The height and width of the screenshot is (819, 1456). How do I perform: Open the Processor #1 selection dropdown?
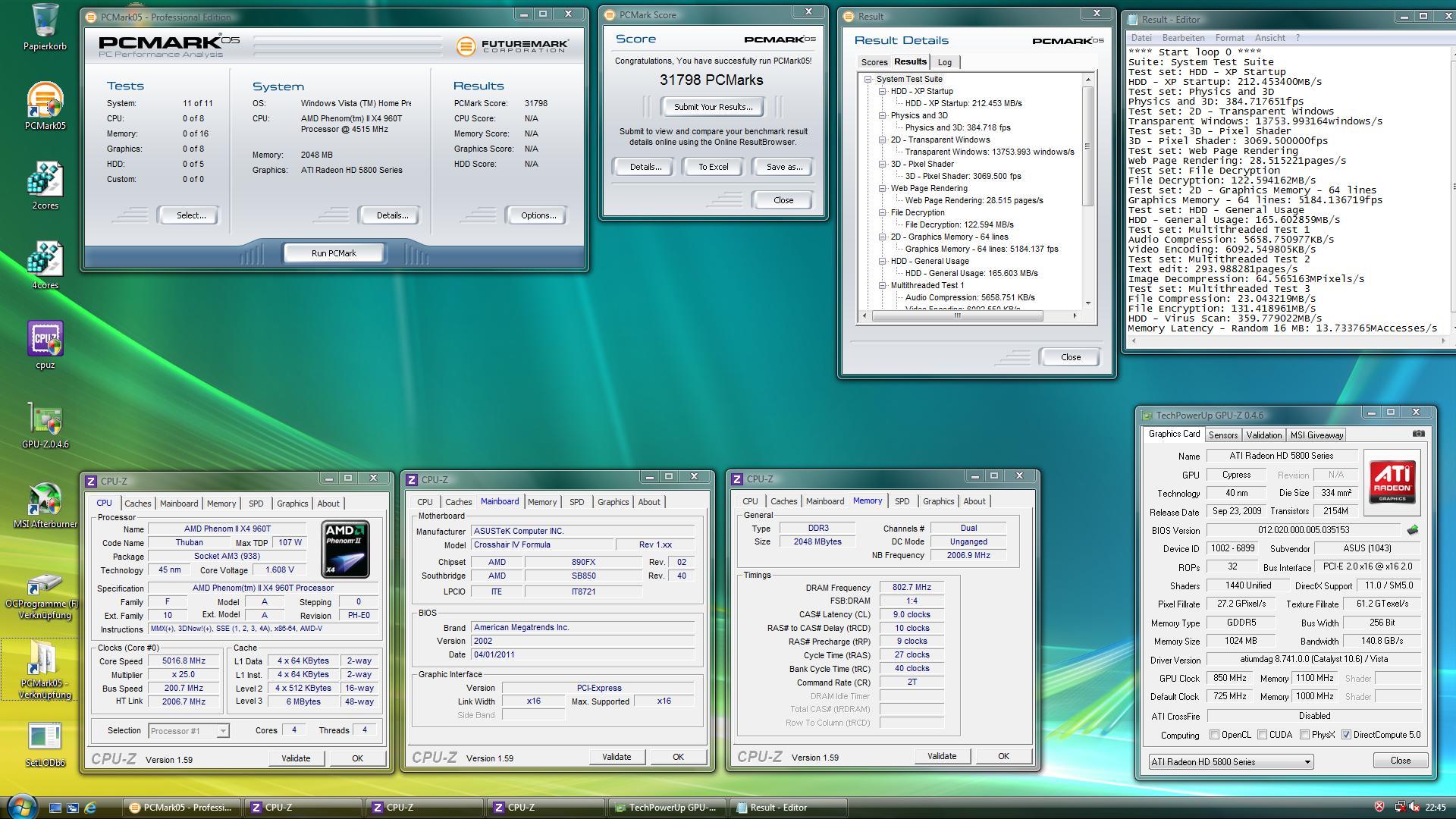tap(188, 731)
